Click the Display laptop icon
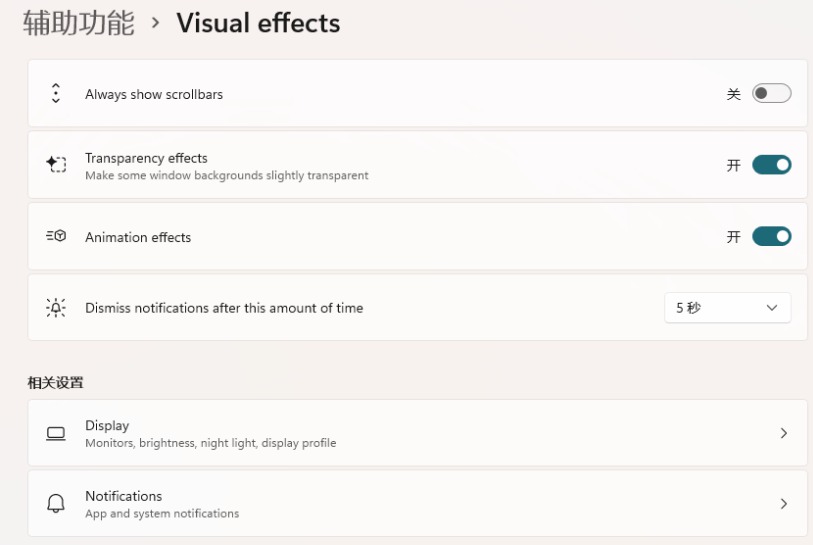813x545 pixels. tap(56, 433)
